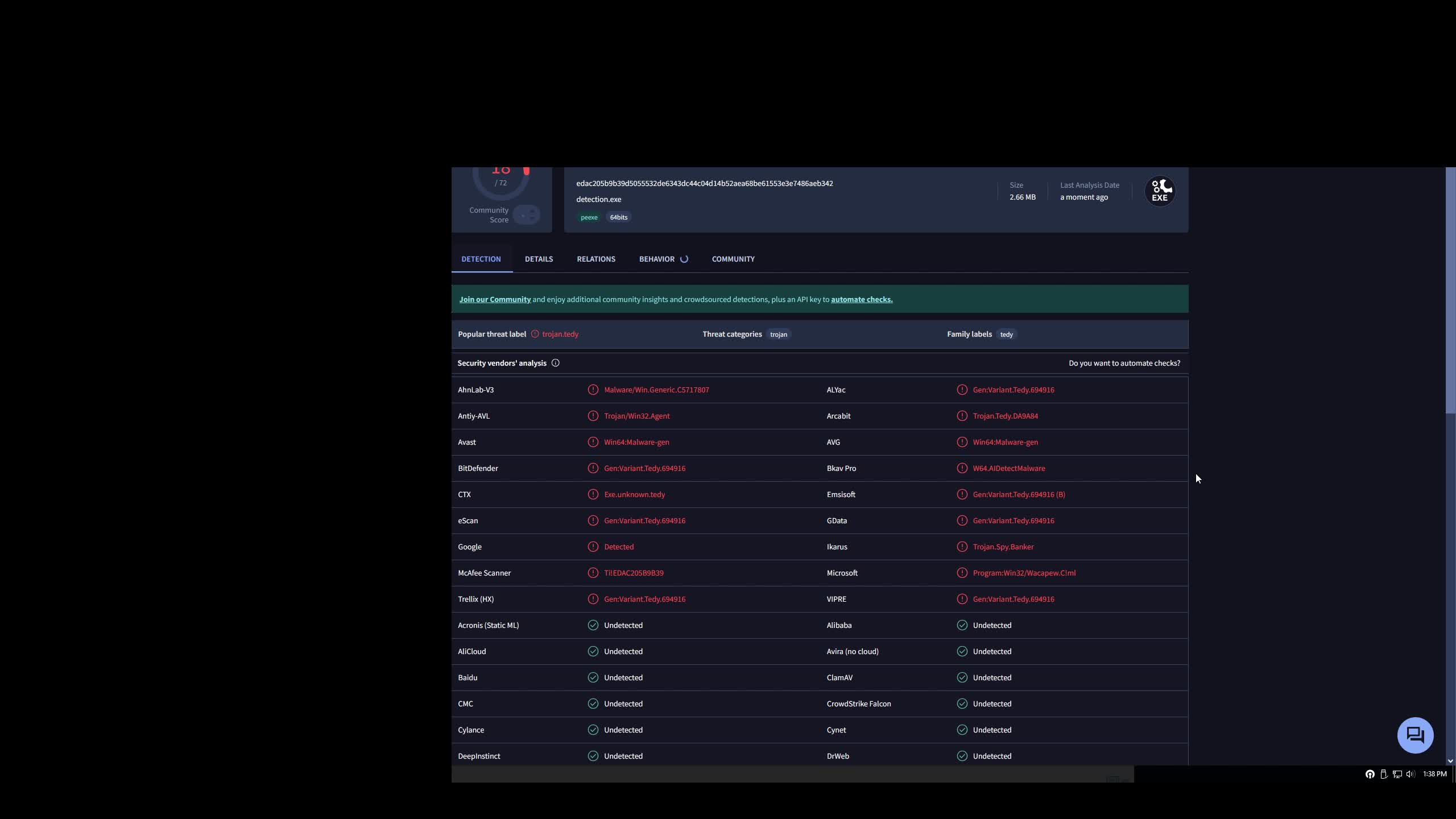The height and width of the screenshot is (819, 1456).
Task: Follow the Join our Community link
Action: click(x=495, y=299)
